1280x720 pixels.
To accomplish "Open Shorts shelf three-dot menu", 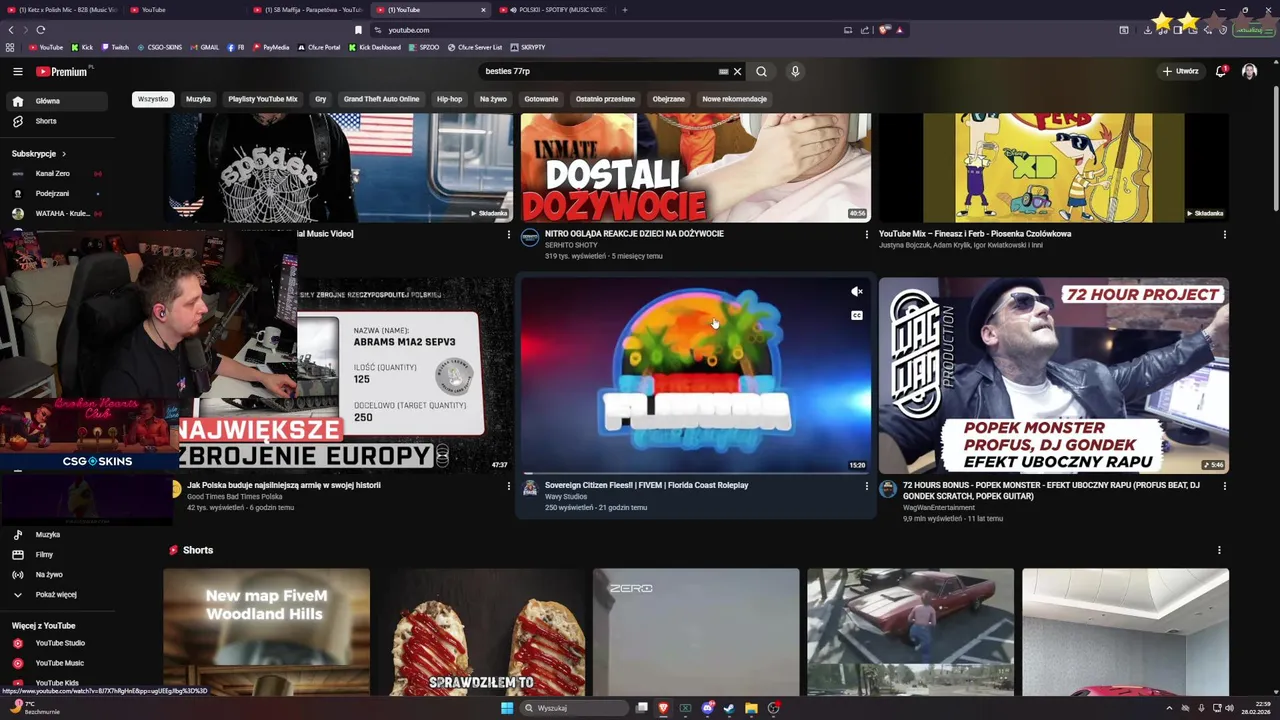I will 1219,550.
